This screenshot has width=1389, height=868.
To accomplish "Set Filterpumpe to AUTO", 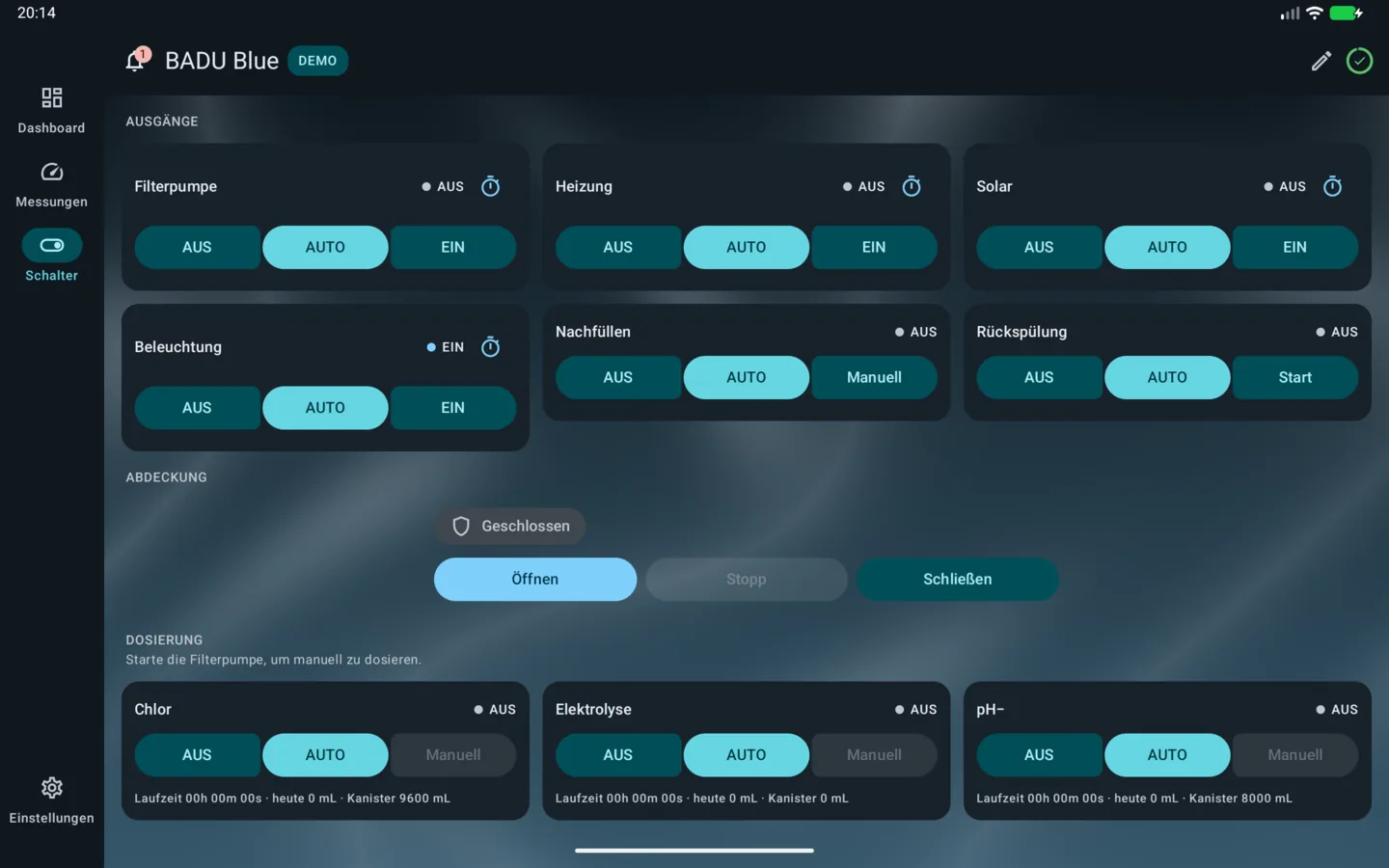I will click(325, 247).
